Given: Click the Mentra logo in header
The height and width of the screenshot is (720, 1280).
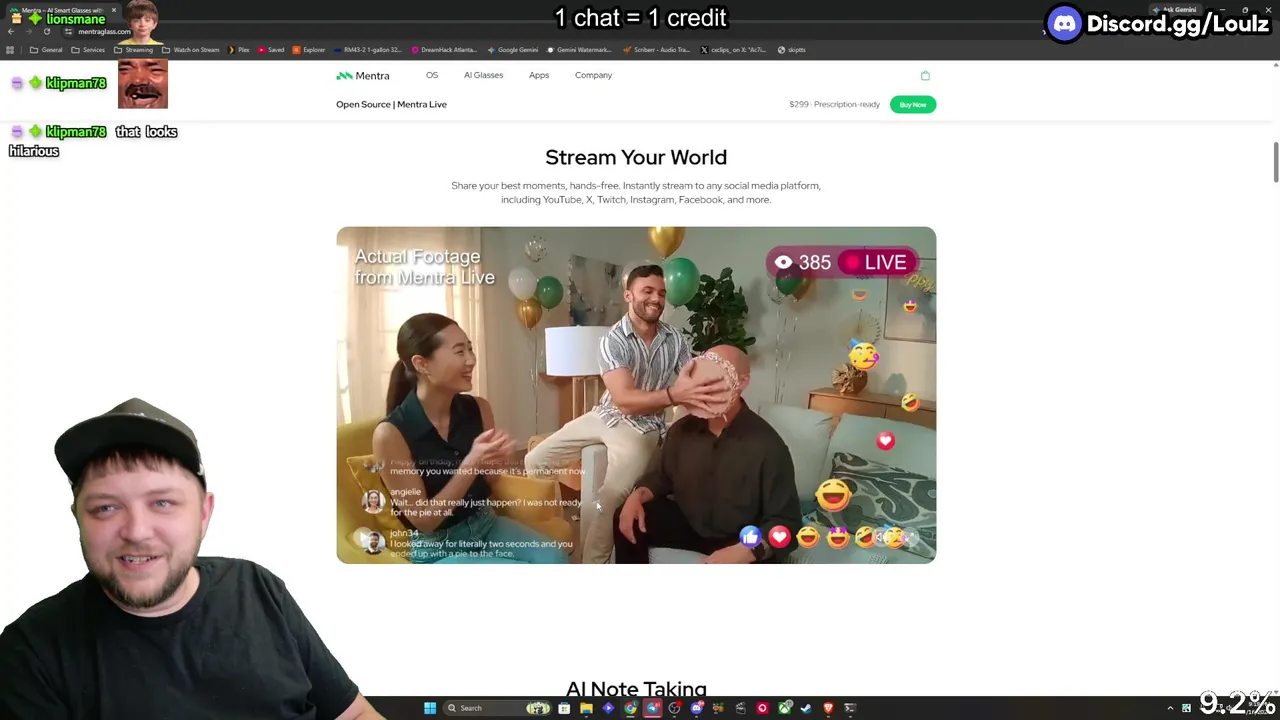Looking at the screenshot, I should pyautogui.click(x=363, y=76).
